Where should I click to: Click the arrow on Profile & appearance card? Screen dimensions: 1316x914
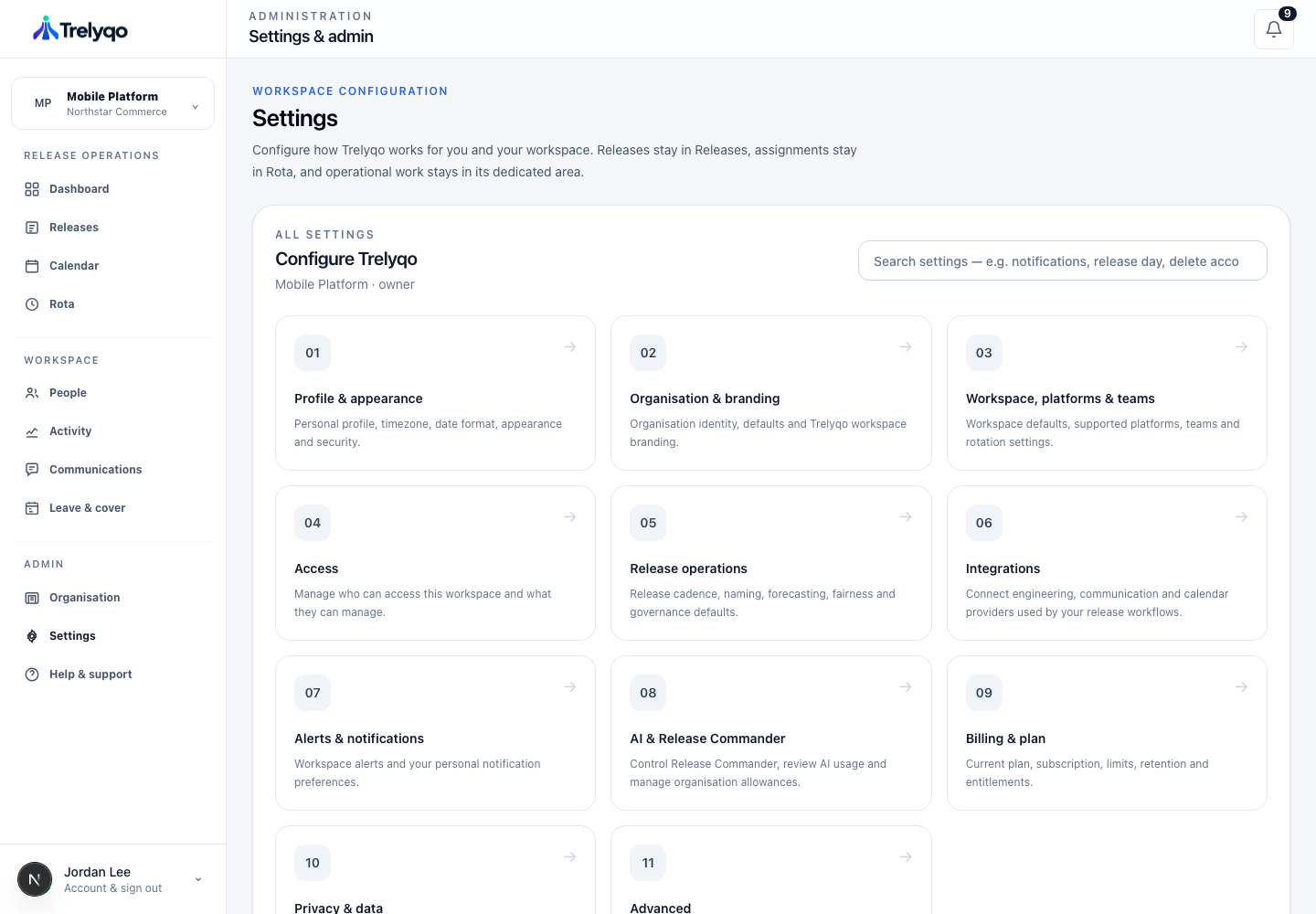coord(569,347)
